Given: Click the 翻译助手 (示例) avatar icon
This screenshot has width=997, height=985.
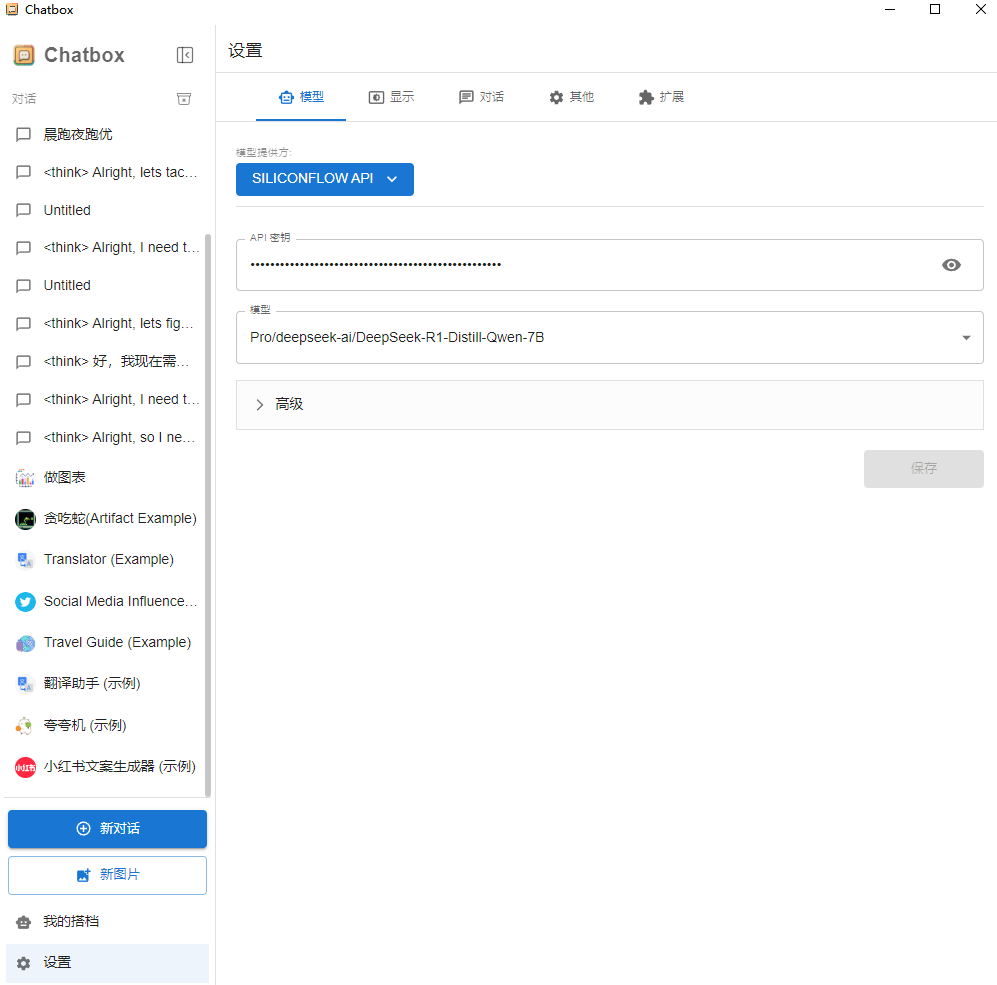Looking at the screenshot, I should (25, 684).
